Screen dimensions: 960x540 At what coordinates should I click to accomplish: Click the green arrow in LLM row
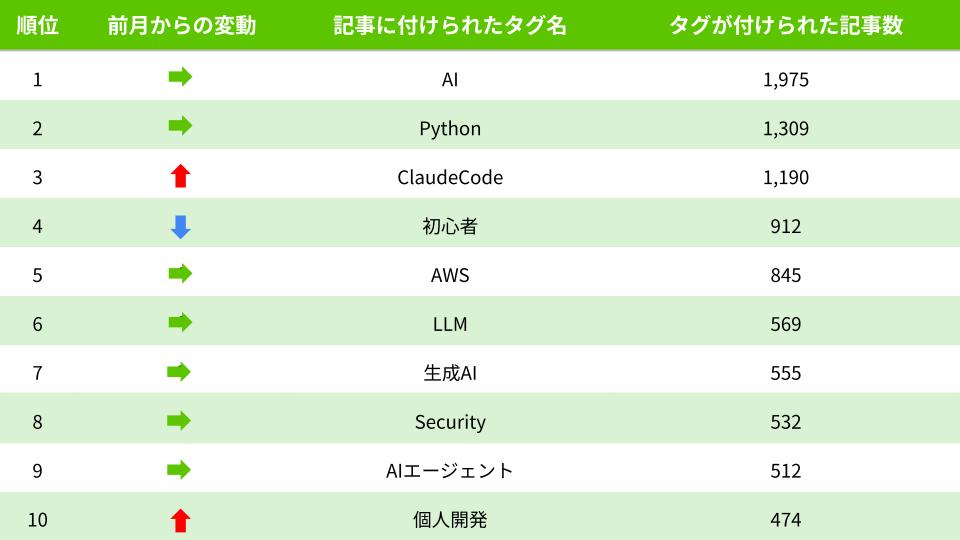point(180,323)
